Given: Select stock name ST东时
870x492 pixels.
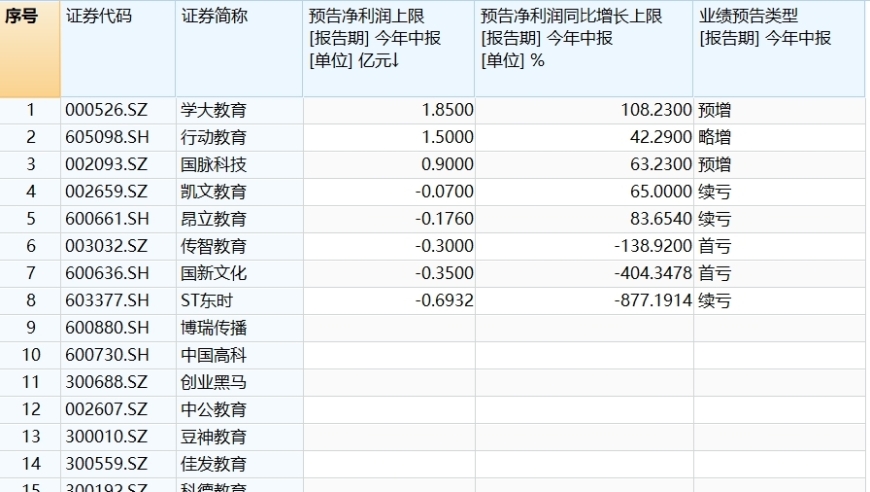Looking at the screenshot, I should 206,300.
